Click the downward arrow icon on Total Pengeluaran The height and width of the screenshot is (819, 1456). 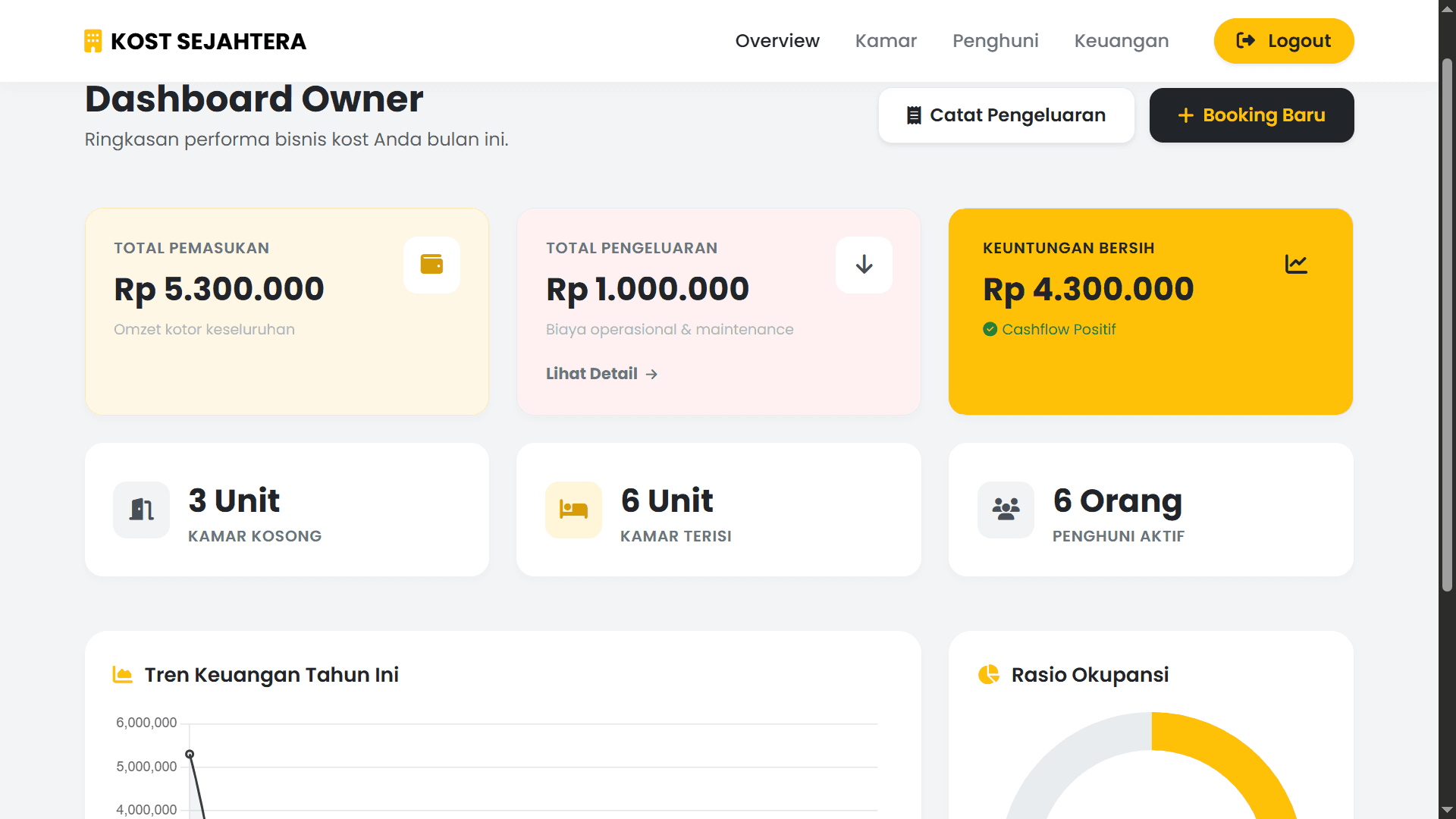click(864, 264)
